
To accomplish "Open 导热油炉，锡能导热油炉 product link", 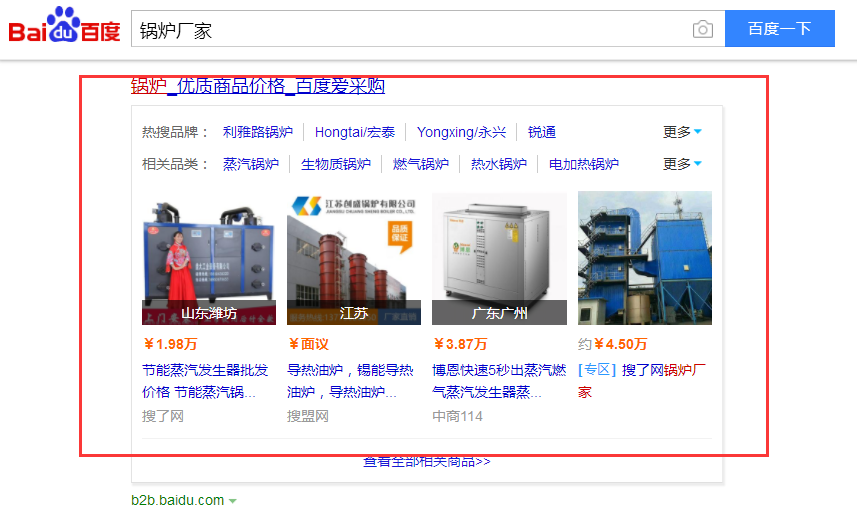I will point(350,381).
